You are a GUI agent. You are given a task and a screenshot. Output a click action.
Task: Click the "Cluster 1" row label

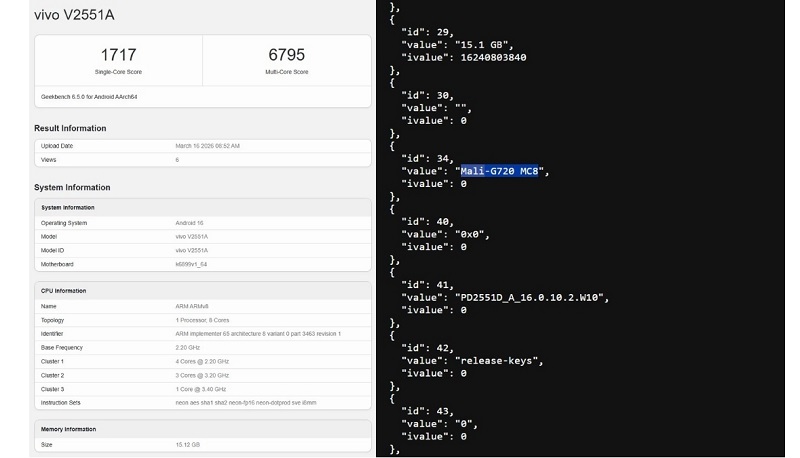(x=52, y=362)
